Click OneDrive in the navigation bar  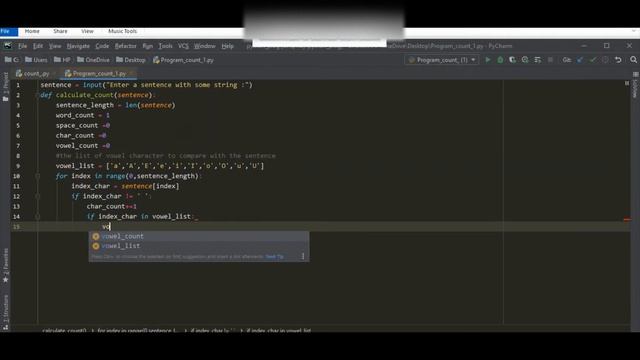click(x=93, y=60)
